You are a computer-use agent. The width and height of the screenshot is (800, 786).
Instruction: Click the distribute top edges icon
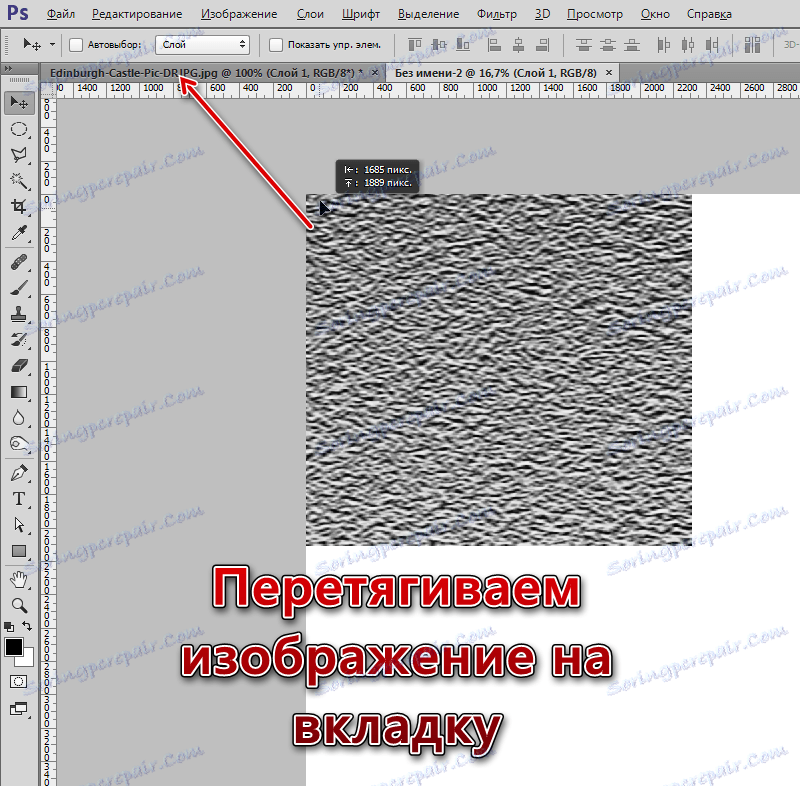point(584,45)
